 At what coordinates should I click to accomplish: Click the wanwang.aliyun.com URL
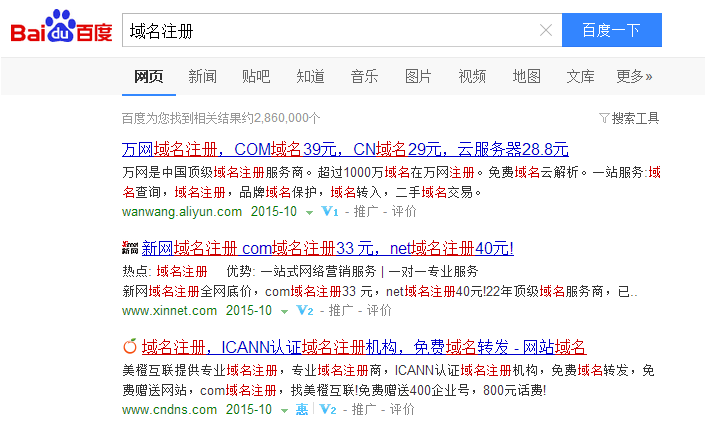point(182,211)
